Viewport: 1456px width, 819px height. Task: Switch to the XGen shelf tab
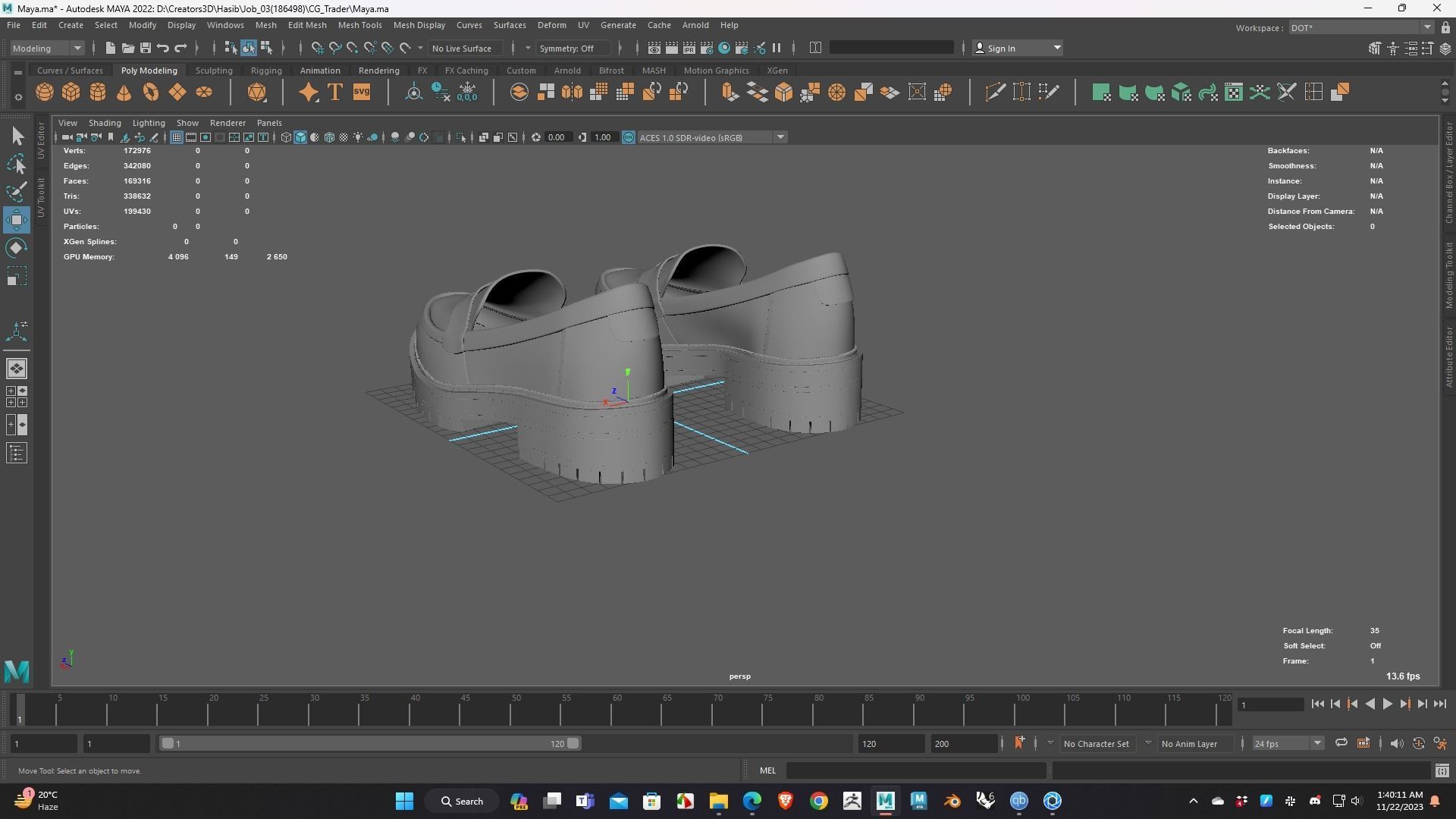point(777,71)
